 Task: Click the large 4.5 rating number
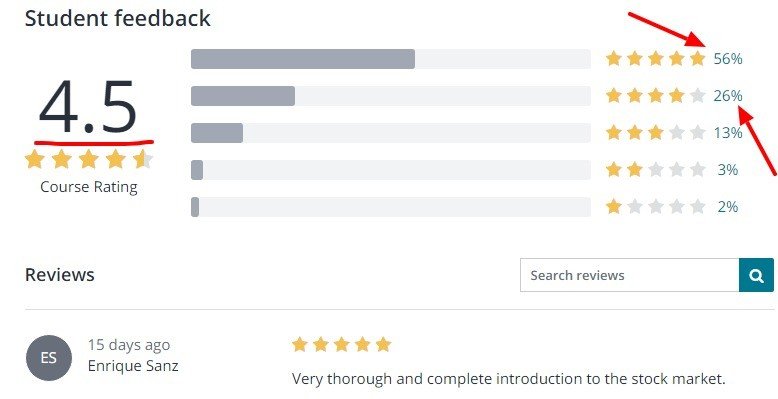(88, 107)
